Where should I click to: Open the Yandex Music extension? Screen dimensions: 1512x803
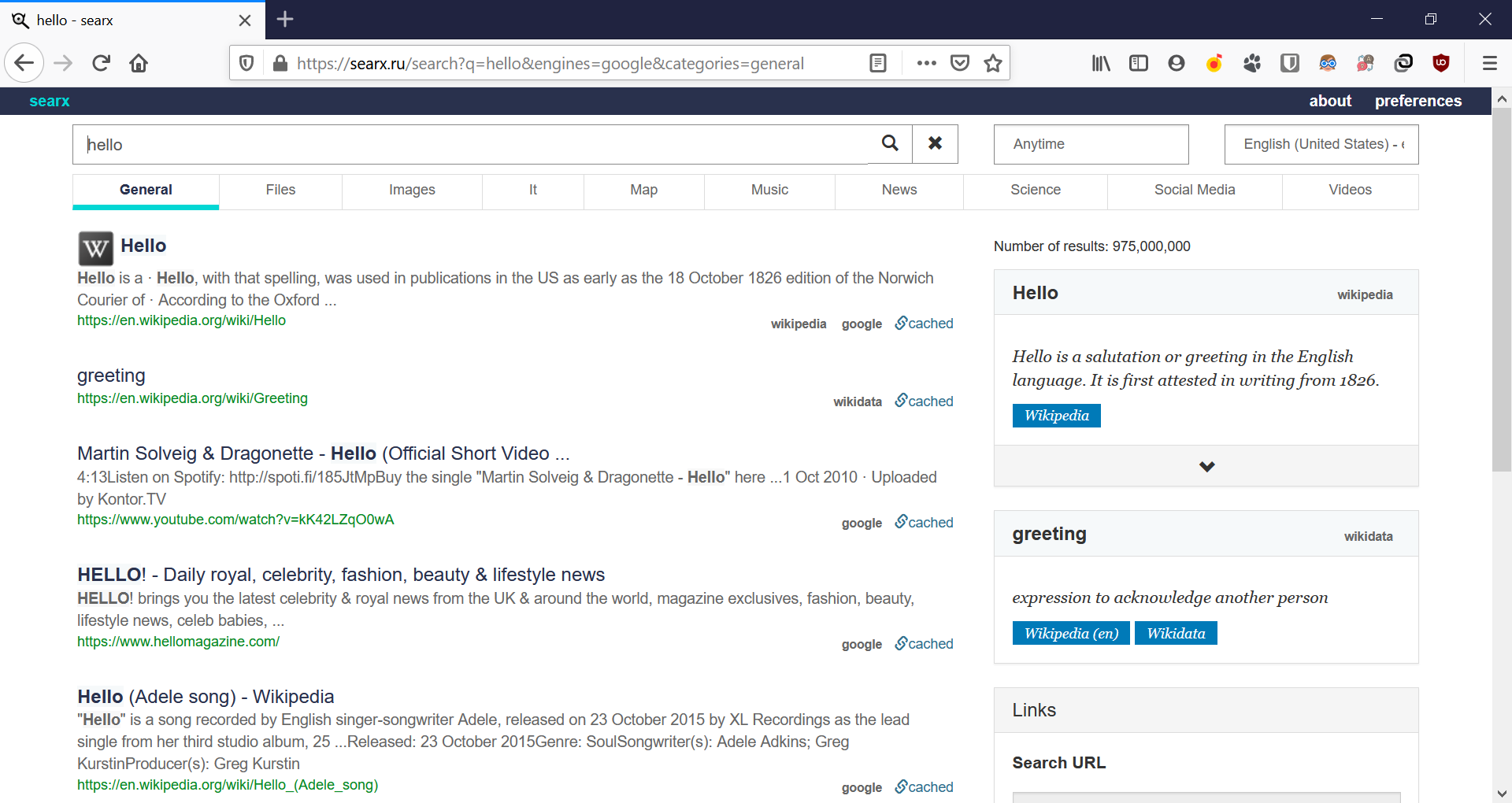pyautogui.click(x=1214, y=63)
